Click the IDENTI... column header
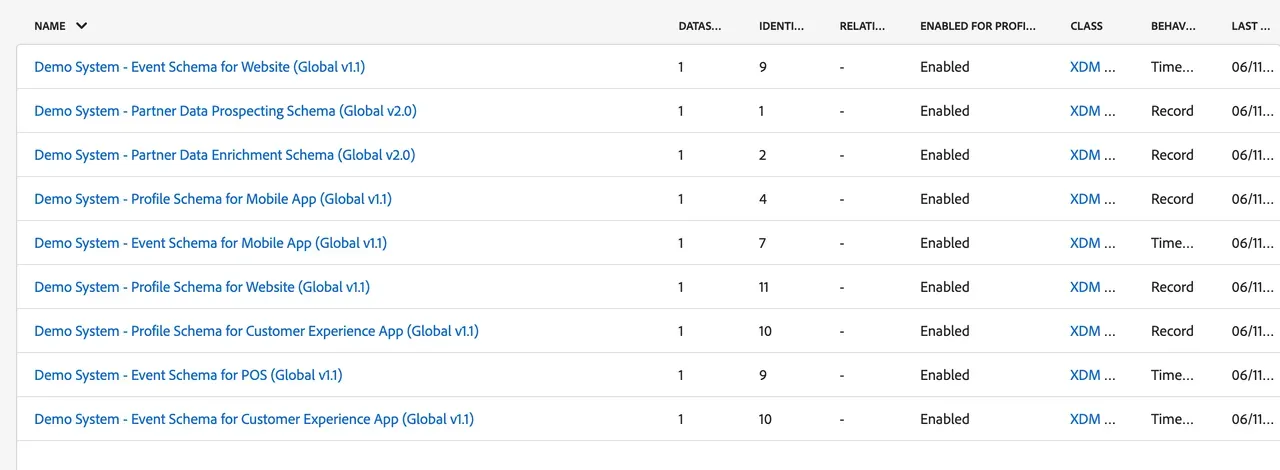 pos(779,26)
